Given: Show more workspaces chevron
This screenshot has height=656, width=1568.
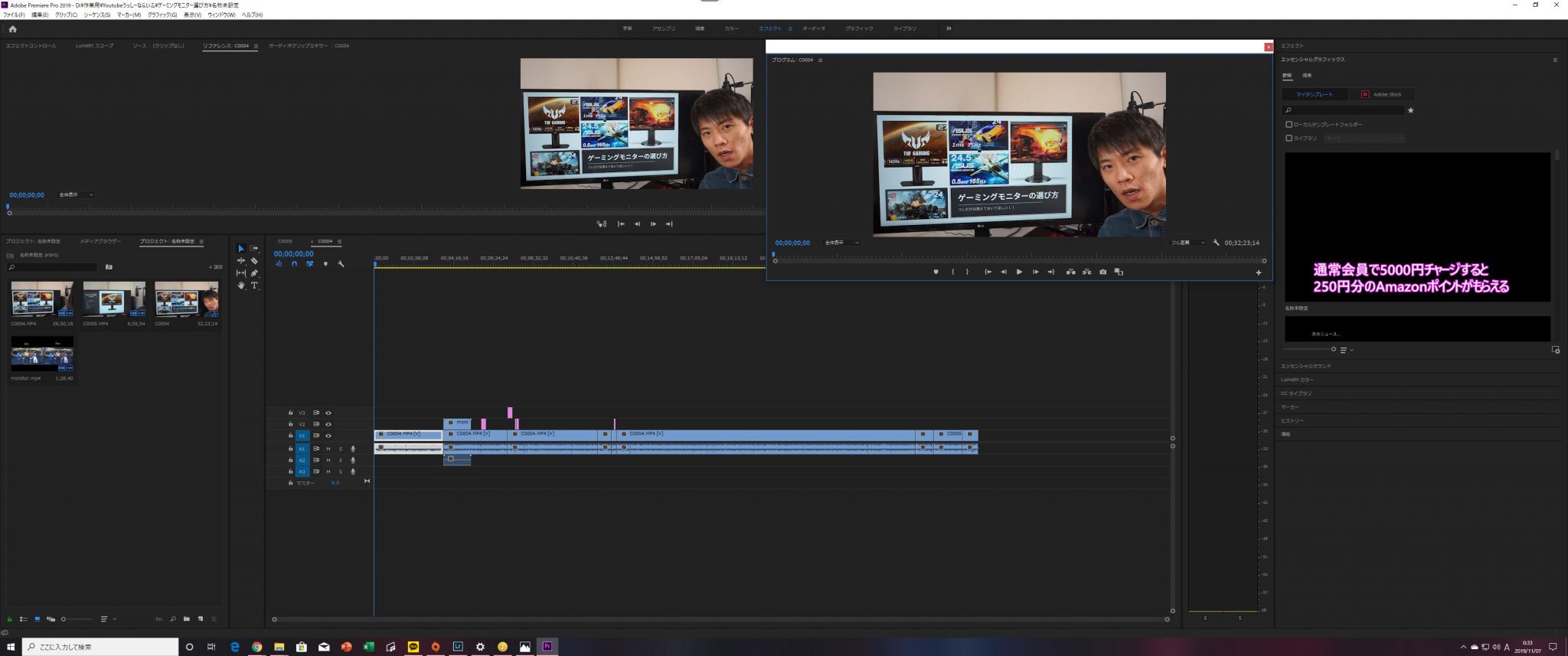Looking at the screenshot, I should [949, 28].
